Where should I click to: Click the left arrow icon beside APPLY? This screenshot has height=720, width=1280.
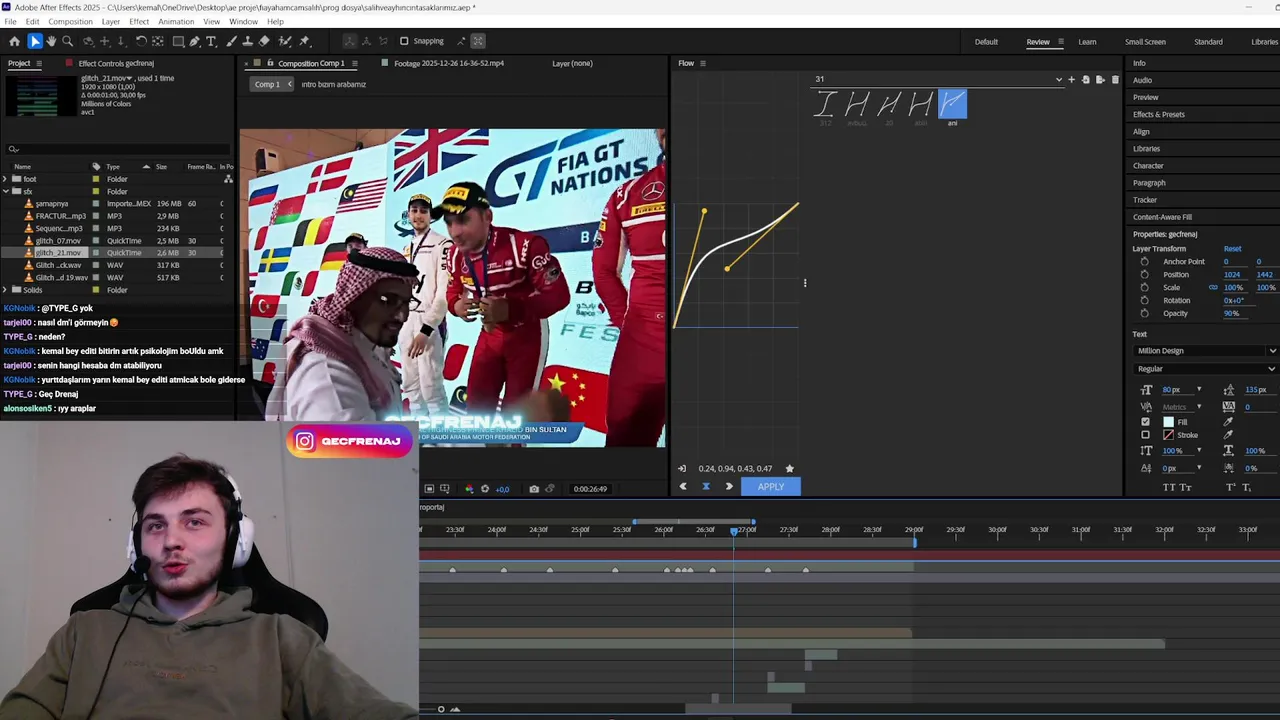[683, 486]
